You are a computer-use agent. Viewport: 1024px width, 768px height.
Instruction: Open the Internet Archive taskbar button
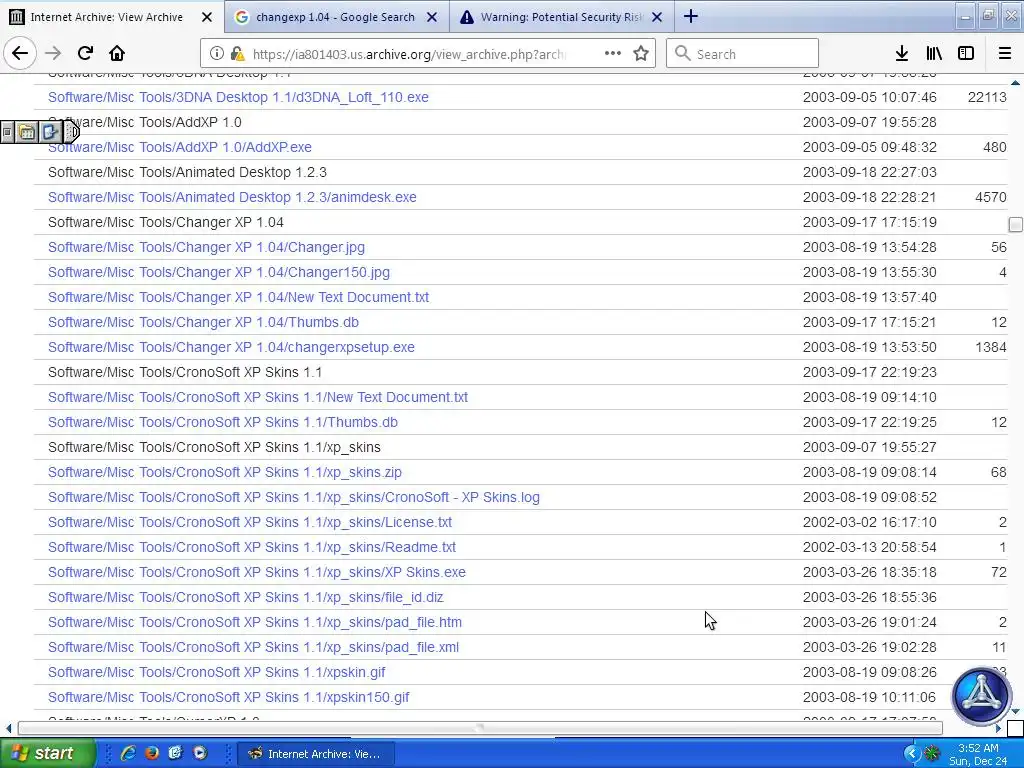pos(315,754)
